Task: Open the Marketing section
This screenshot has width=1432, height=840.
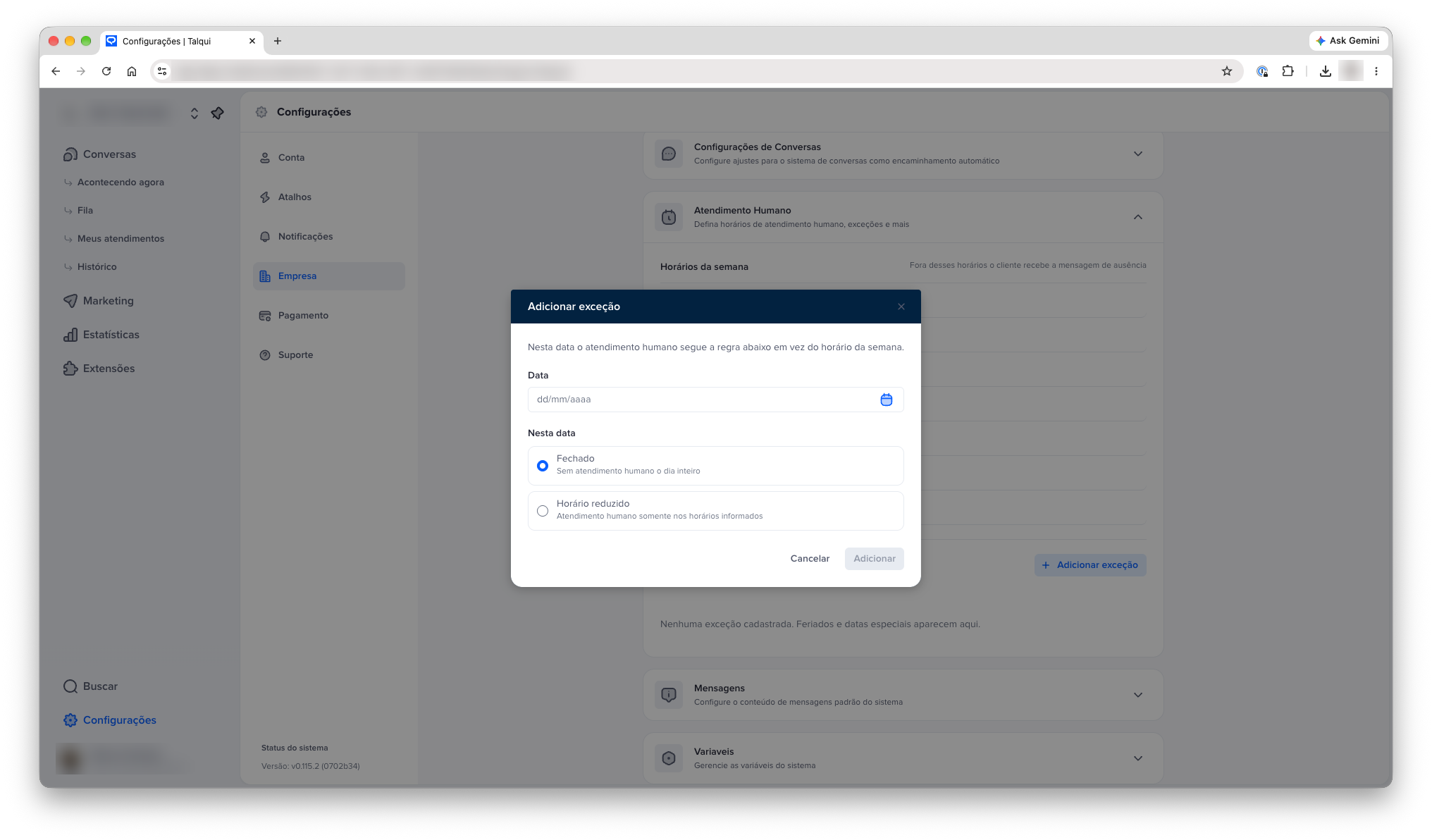Action: coord(99,301)
